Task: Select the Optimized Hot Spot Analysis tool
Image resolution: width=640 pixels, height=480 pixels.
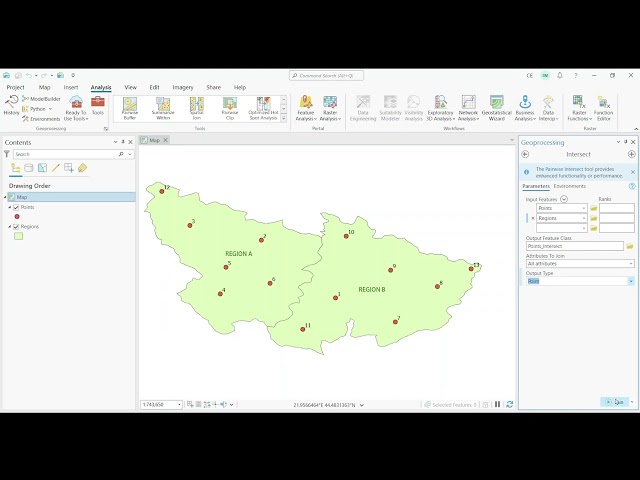Action: pyautogui.click(x=263, y=109)
